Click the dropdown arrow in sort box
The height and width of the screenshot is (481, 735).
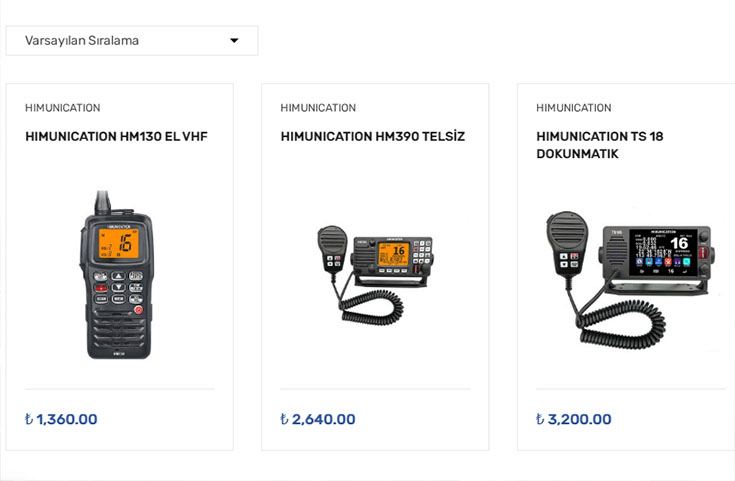234,41
